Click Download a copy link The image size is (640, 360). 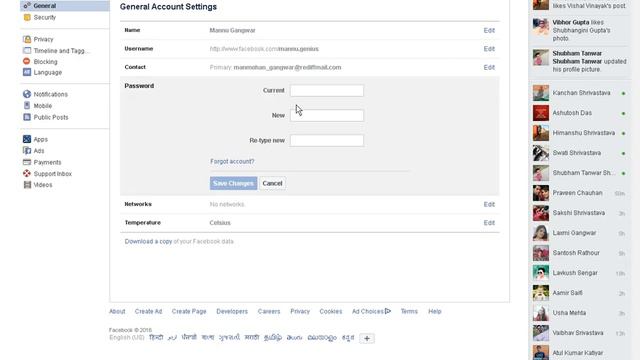(148, 241)
